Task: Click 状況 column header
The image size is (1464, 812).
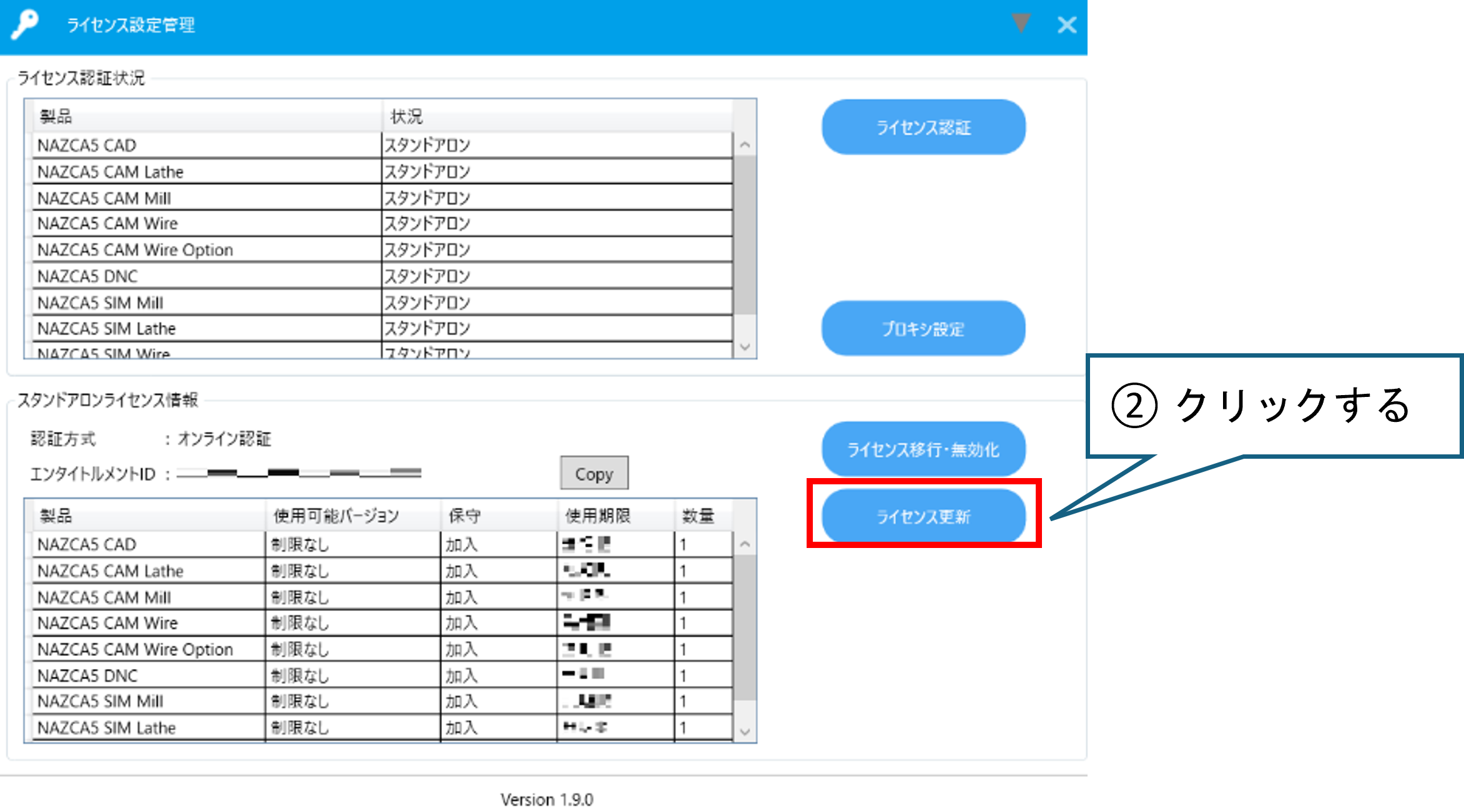Action: 557,116
